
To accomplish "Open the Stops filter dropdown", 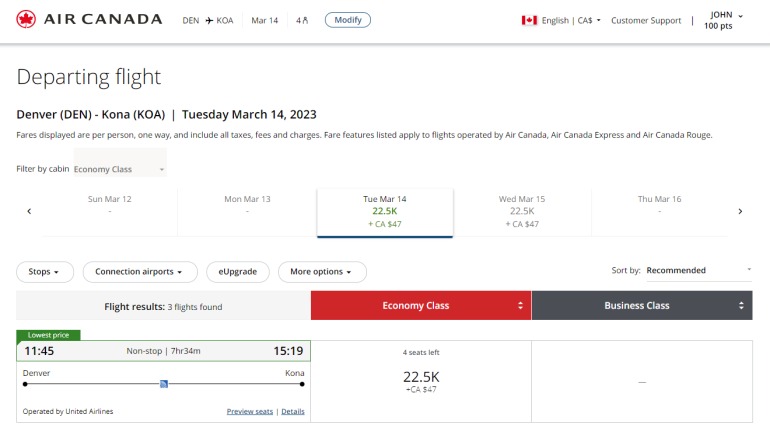I will (50, 271).
